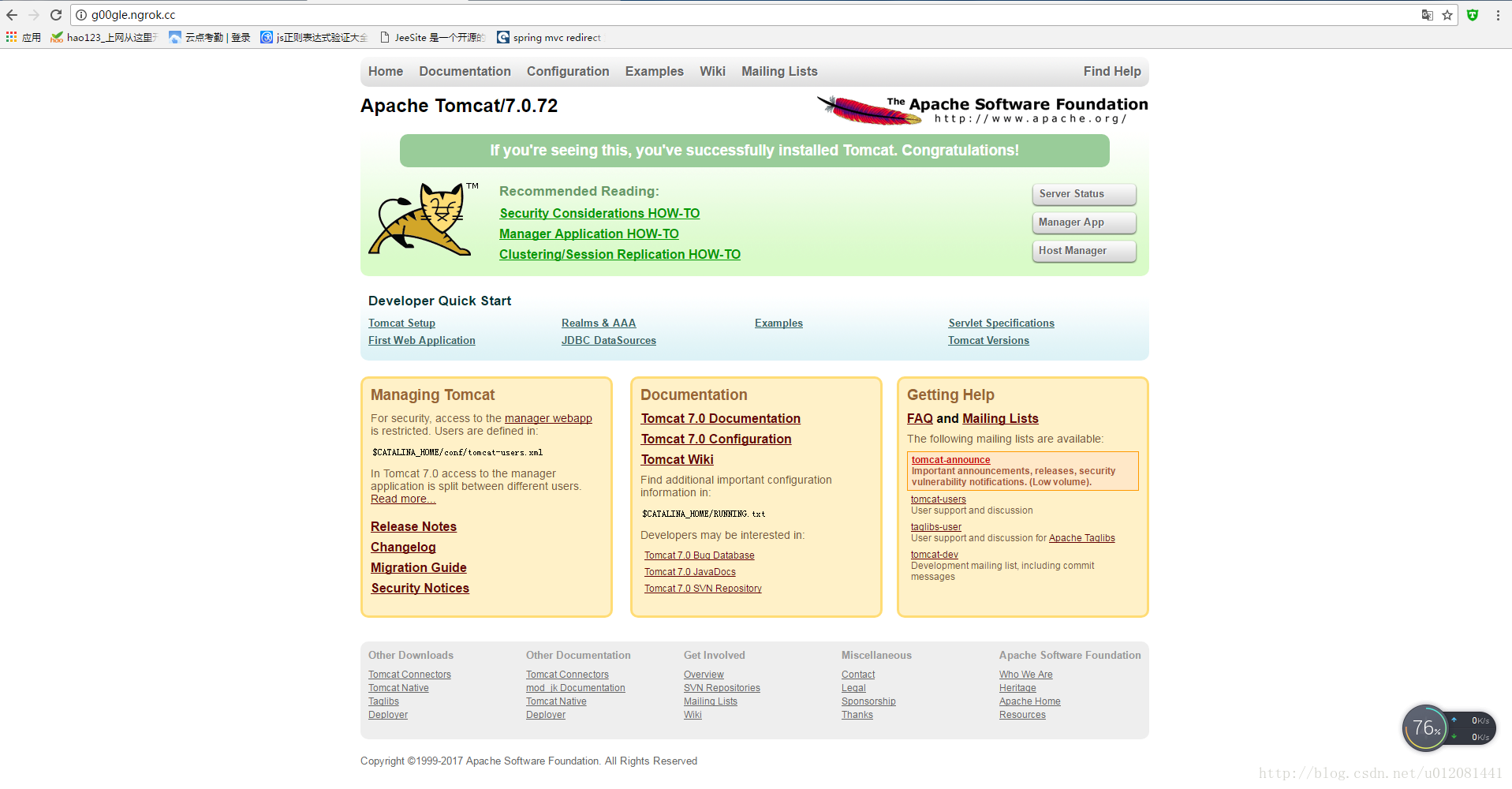Viewport: 1512px width, 789px height.
Task: Open JDBC DataSources link
Action: pyautogui.click(x=609, y=340)
